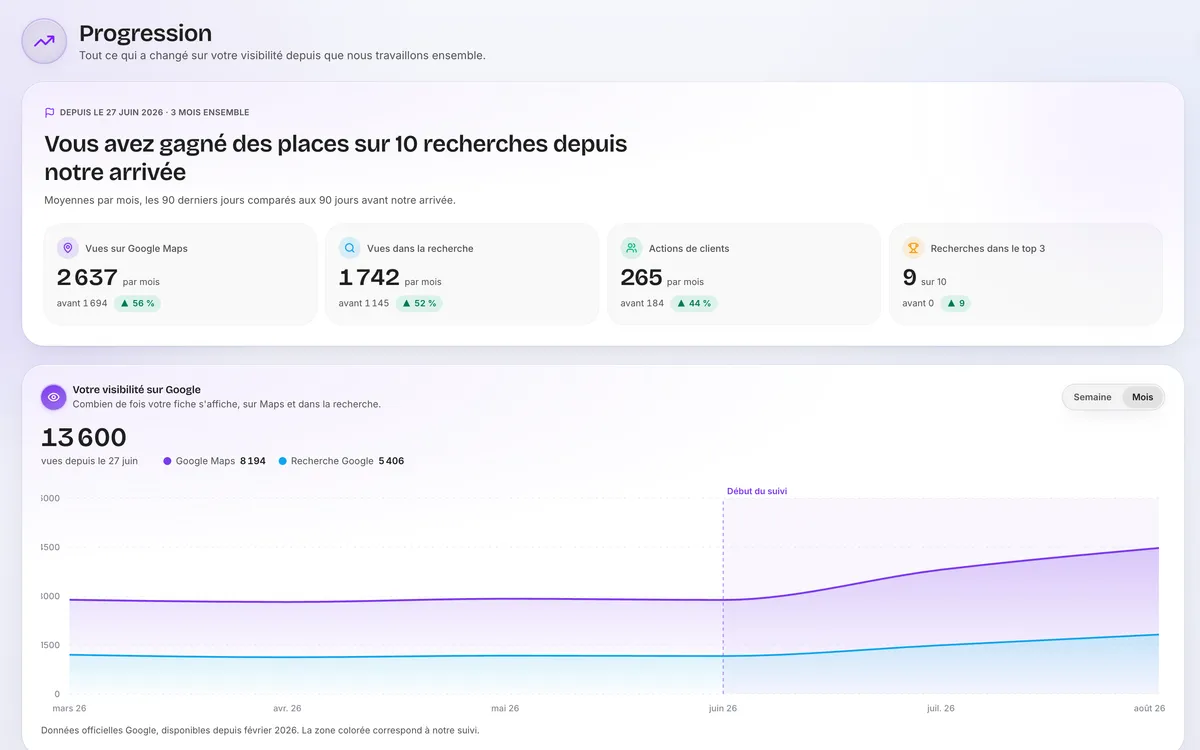Click the 'juil. 26' axis label
Viewport: 1200px width, 750px height.
(x=940, y=708)
